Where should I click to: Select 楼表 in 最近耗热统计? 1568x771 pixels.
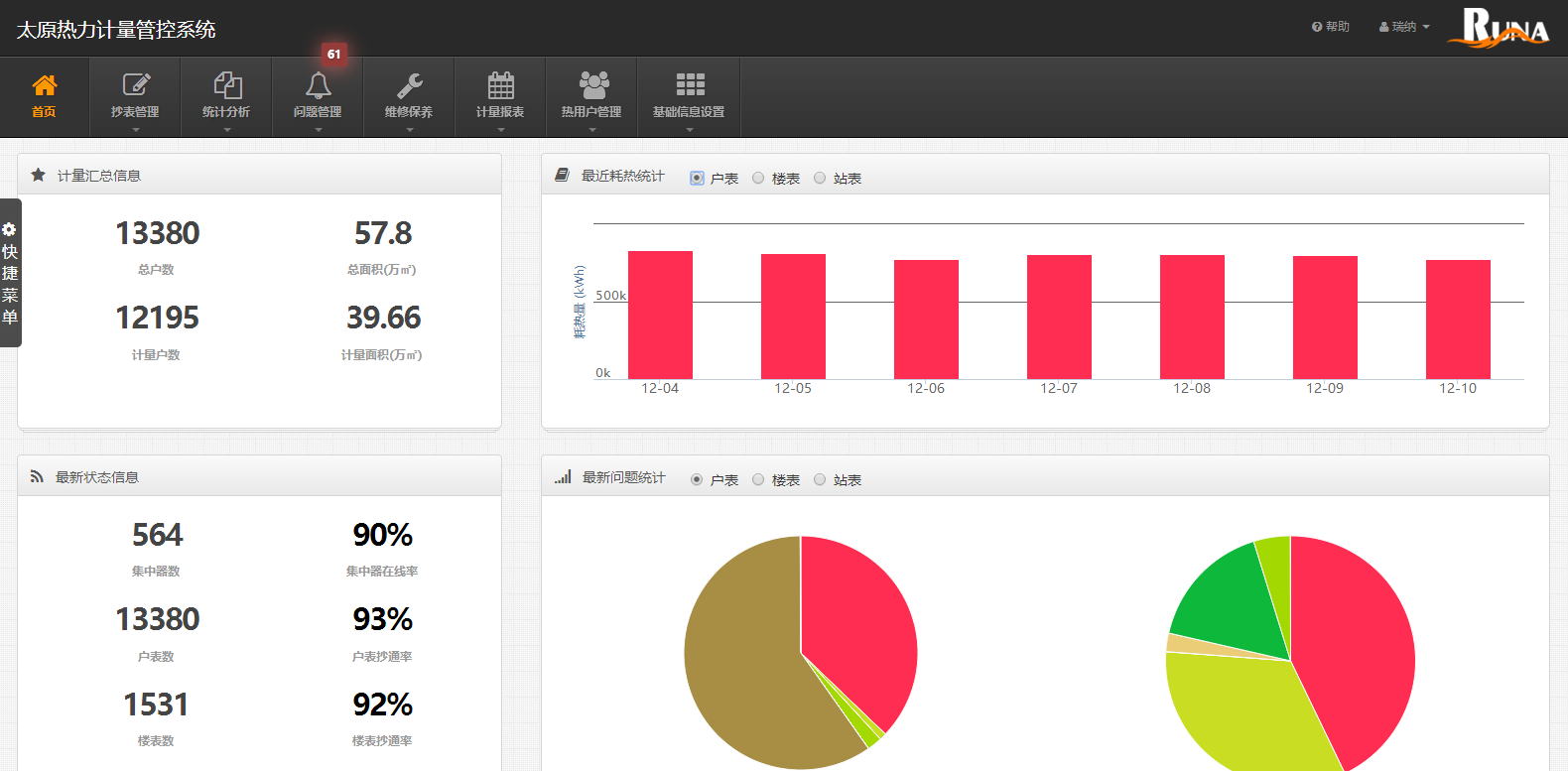(x=758, y=179)
